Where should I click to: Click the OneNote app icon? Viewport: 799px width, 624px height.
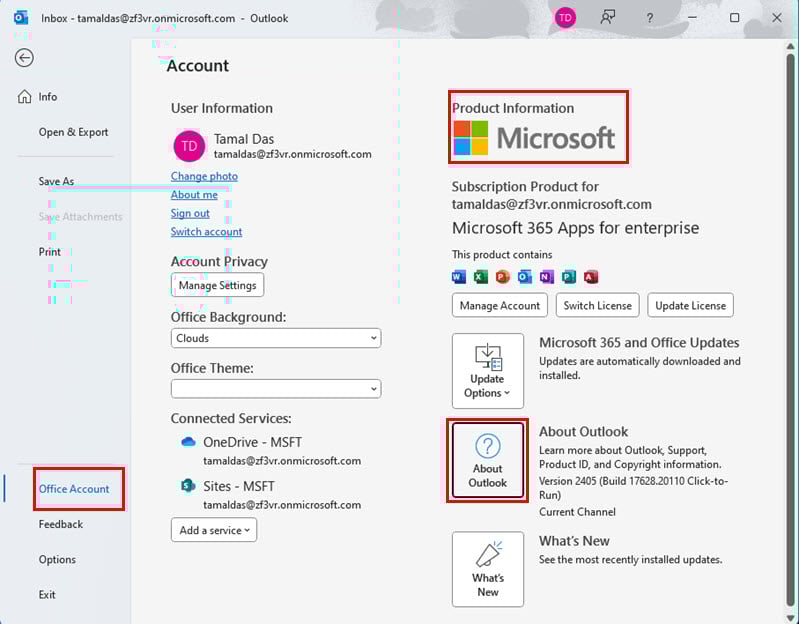pyautogui.click(x=546, y=277)
